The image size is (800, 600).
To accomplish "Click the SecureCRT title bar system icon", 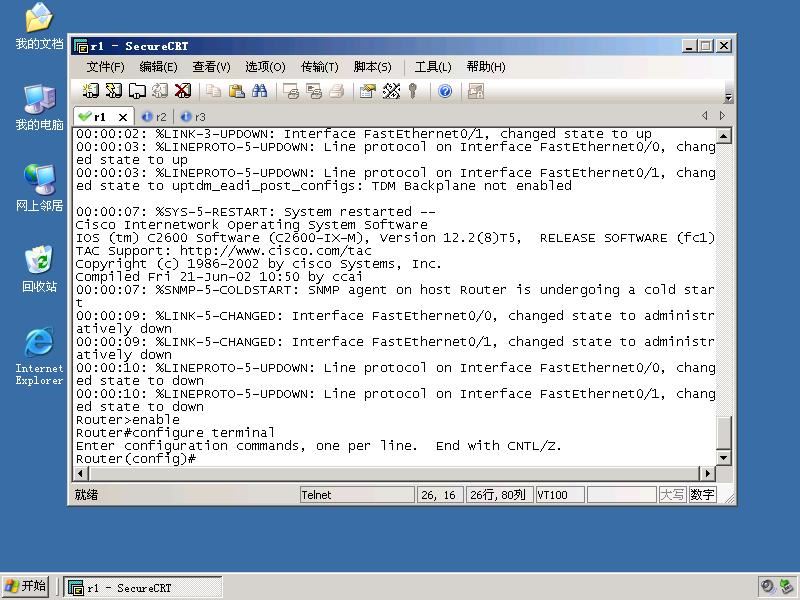I will [81, 46].
